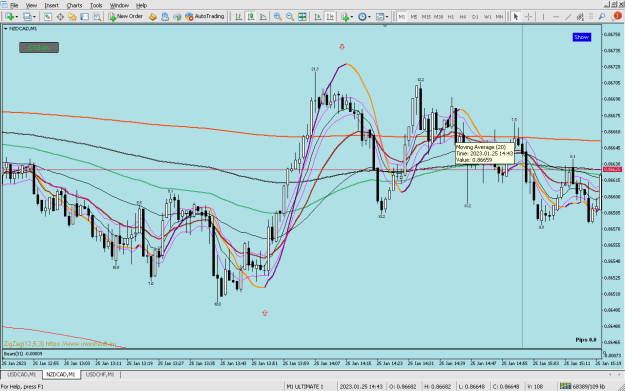Open the Help menu
The width and height of the screenshot is (625, 391).
point(142,5)
